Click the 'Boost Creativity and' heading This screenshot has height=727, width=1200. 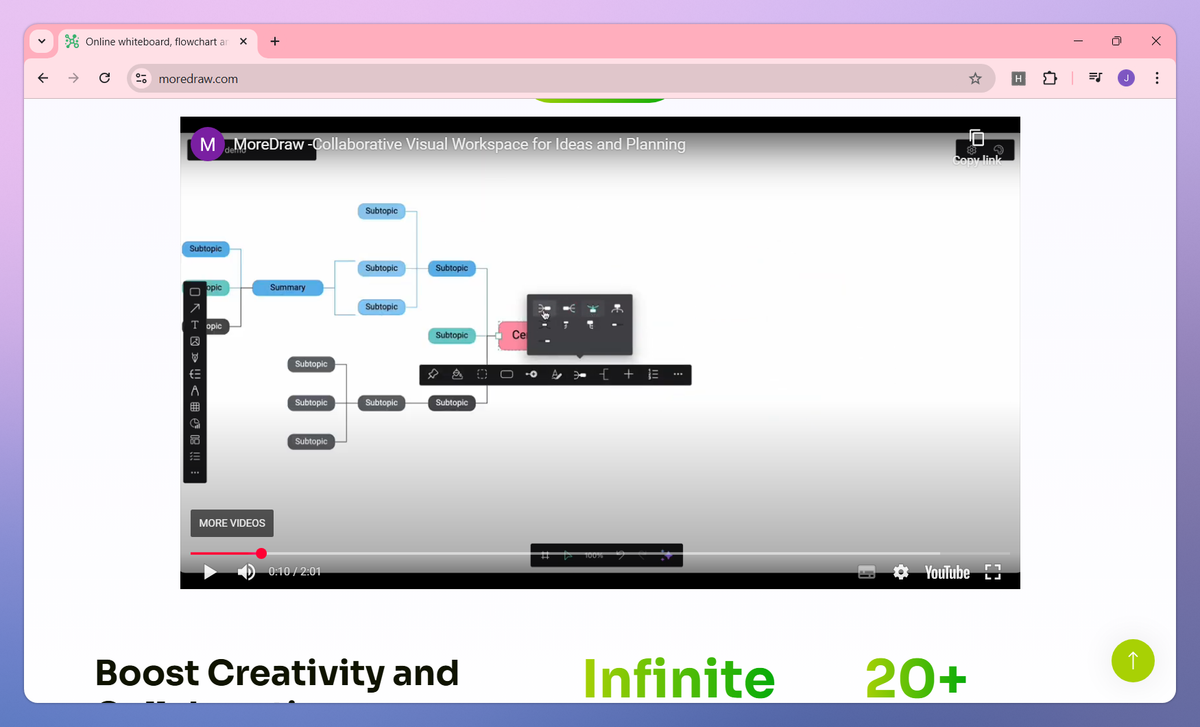(277, 672)
